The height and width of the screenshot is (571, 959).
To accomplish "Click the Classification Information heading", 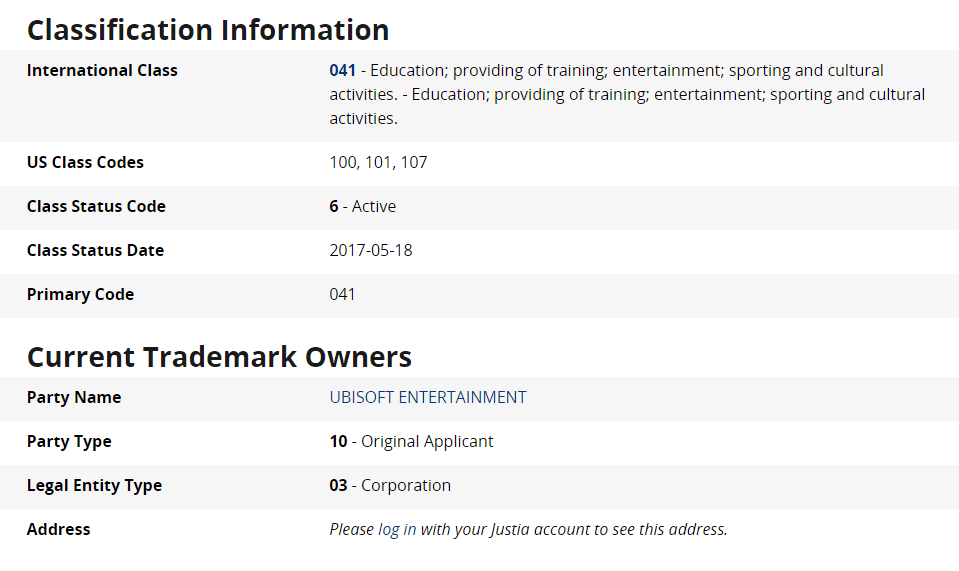I will [x=208, y=29].
